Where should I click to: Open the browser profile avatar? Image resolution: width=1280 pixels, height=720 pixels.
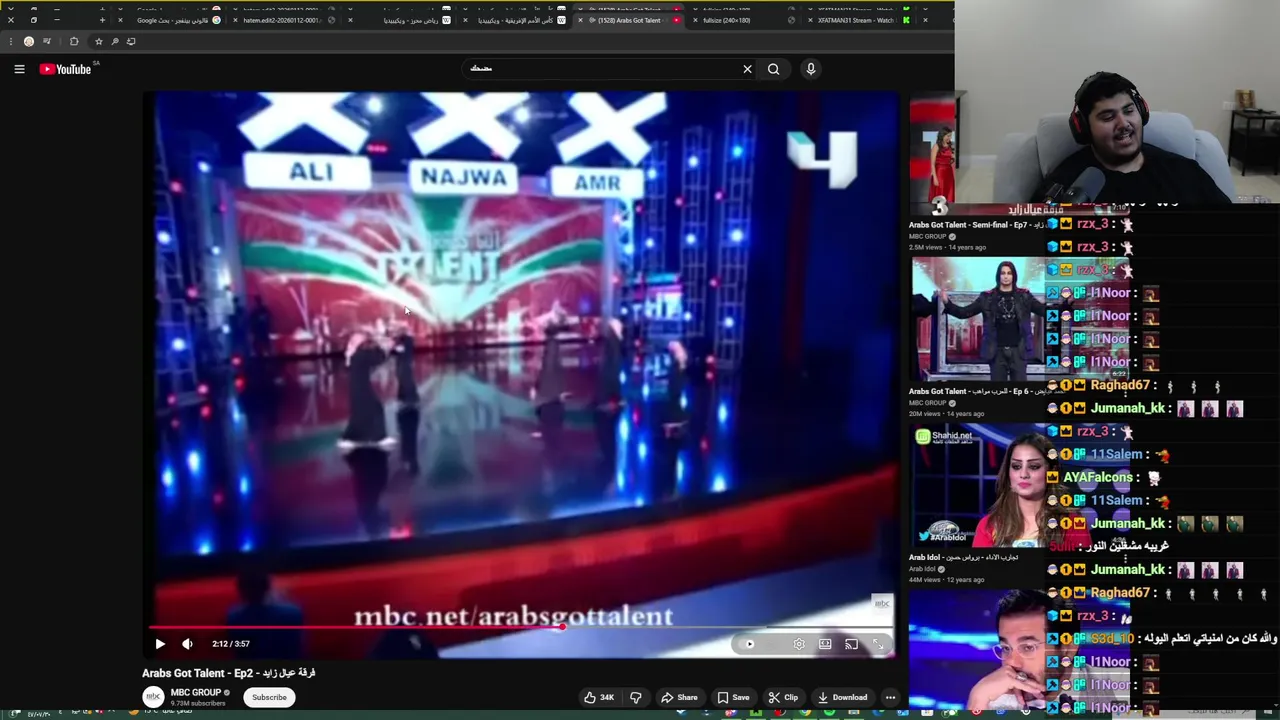point(29,41)
